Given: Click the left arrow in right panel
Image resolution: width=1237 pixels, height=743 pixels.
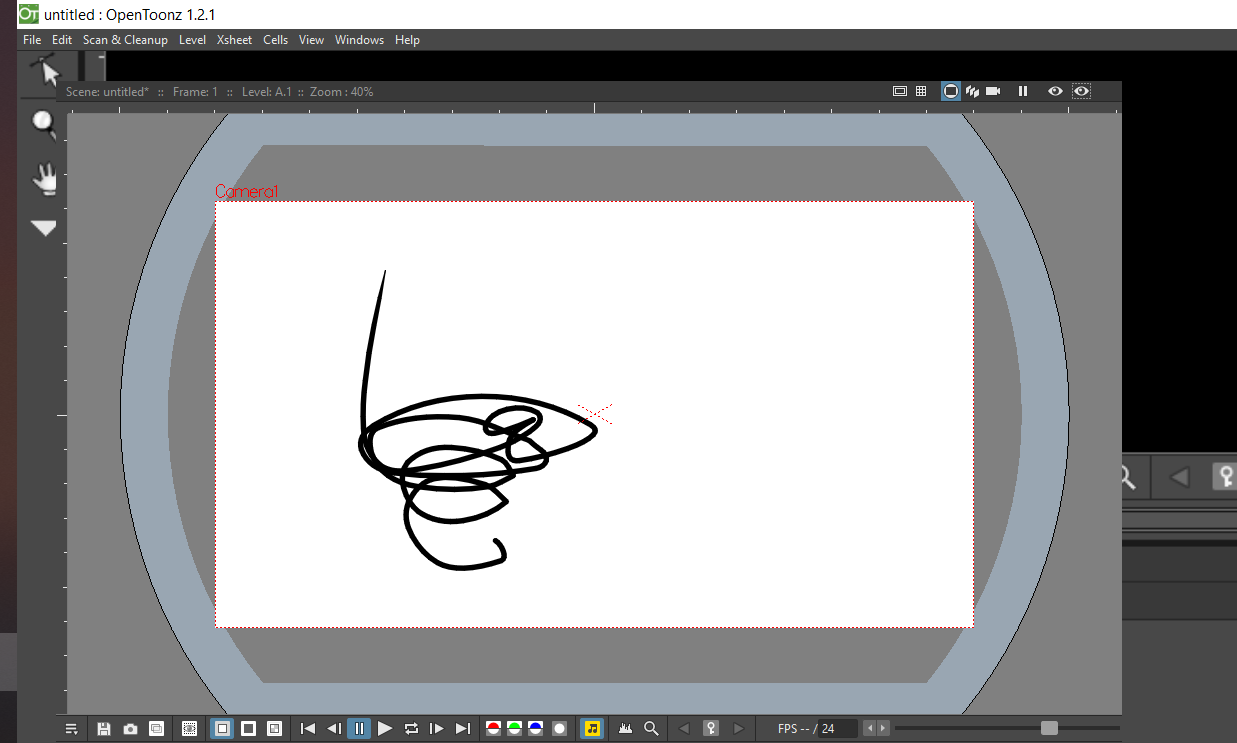Looking at the screenshot, I should click(1180, 477).
